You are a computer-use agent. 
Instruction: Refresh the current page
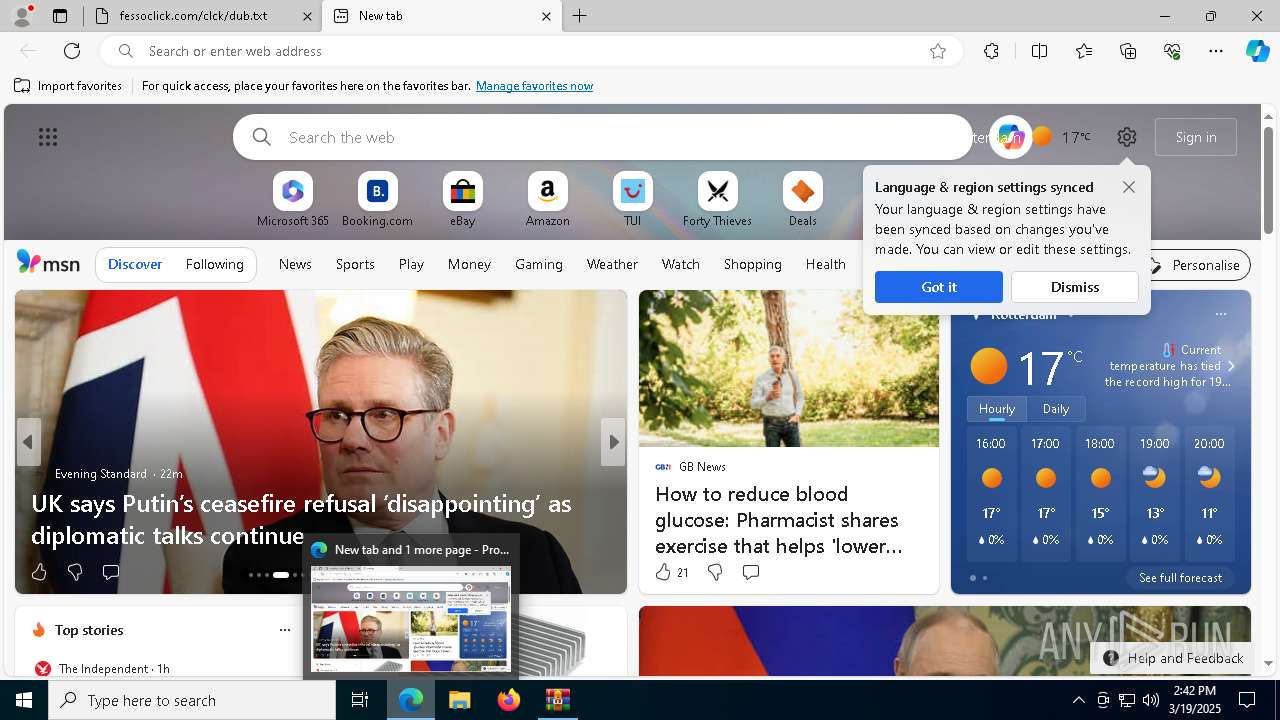pyautogui.click(x=72, y=51)
